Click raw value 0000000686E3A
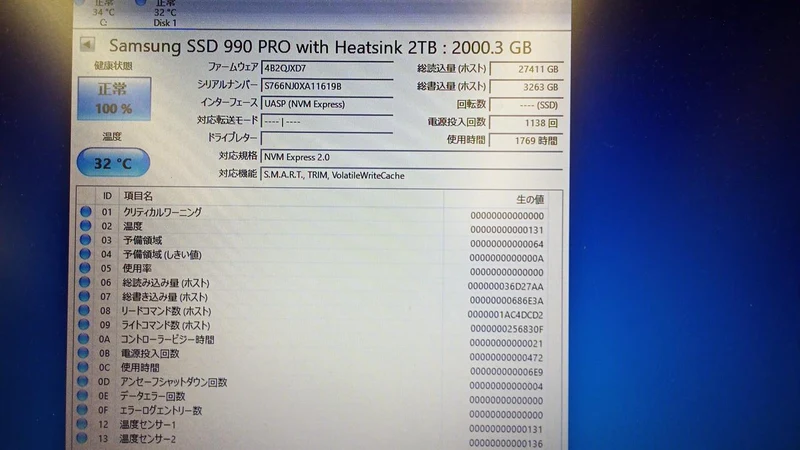 click(507, 301)
